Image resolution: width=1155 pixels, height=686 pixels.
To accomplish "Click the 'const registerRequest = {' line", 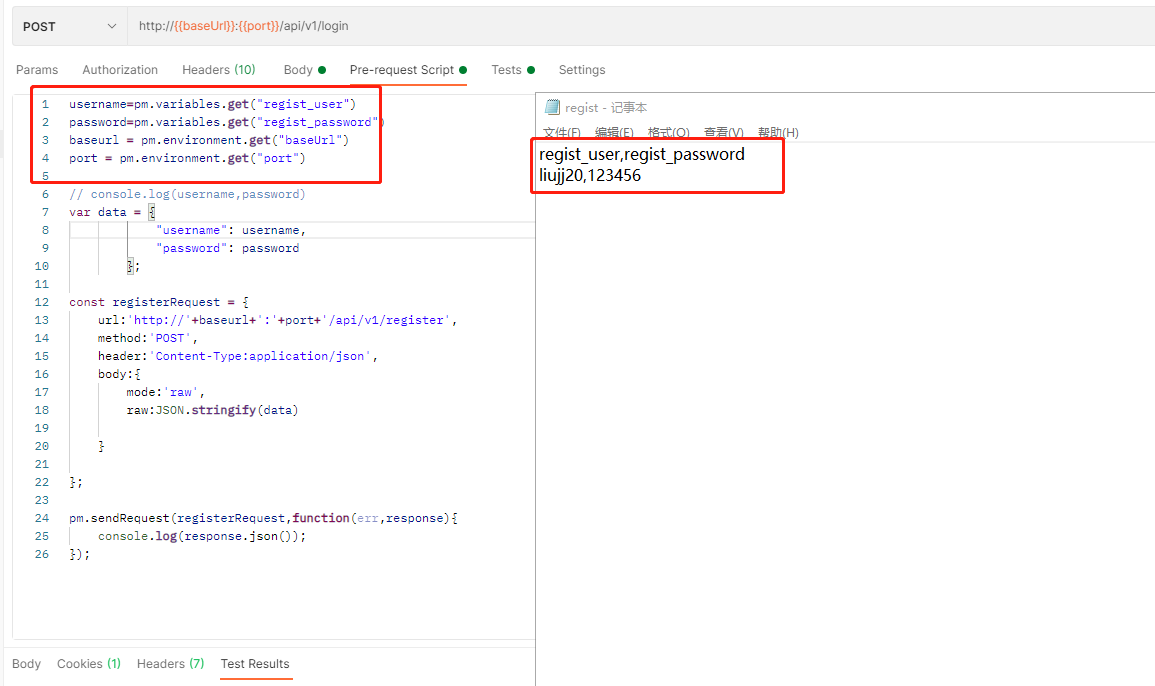I will [x=159, y=302].
